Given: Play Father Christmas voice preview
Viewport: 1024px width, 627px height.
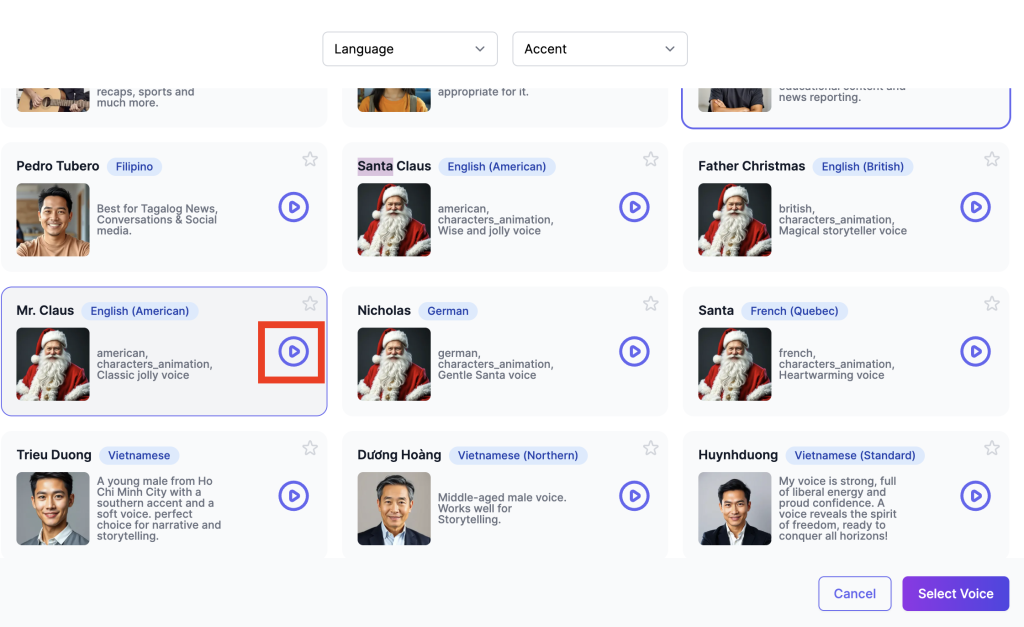Looking at the screenshot, I should 975,207.
